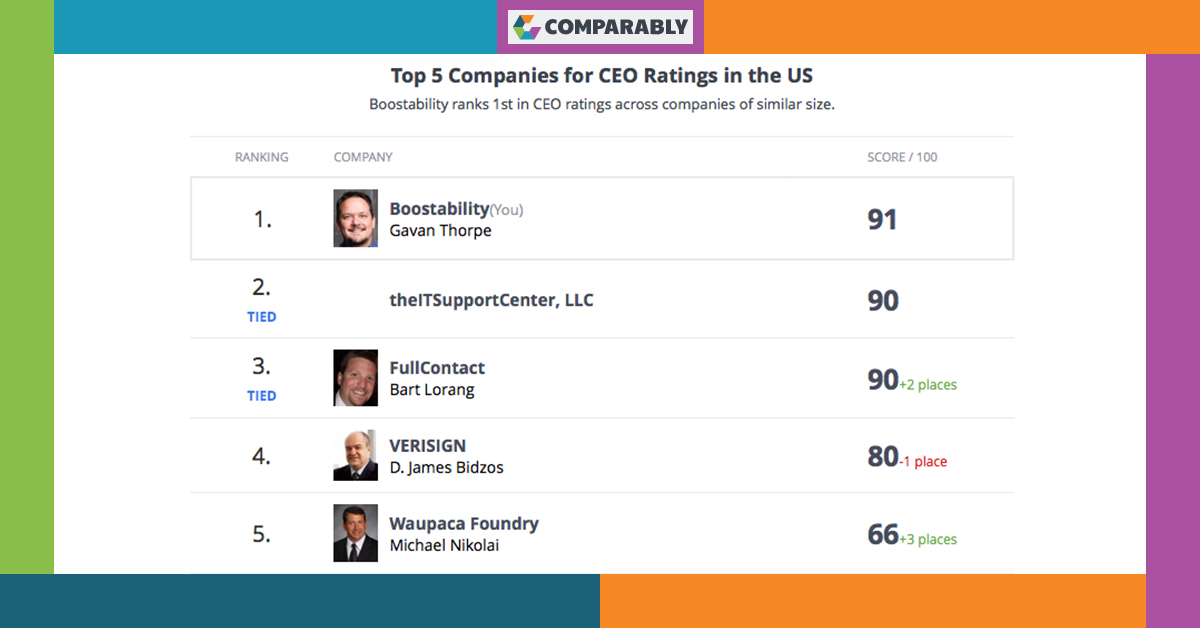Open the Comparably brand name text
Screen dimensions: 1200x628
pyautogui.click(x=616, y=27)
